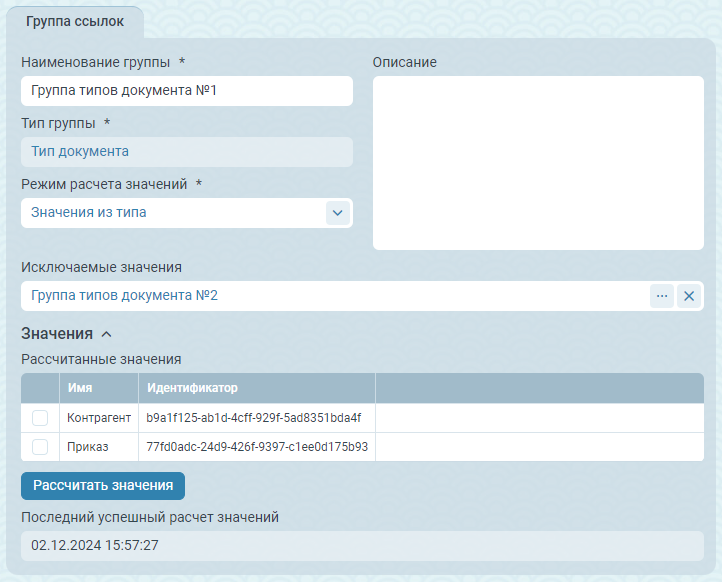Click the empty header cell above the checkboxes
This screenshot has height=582, width=722.
pos(40,388)
